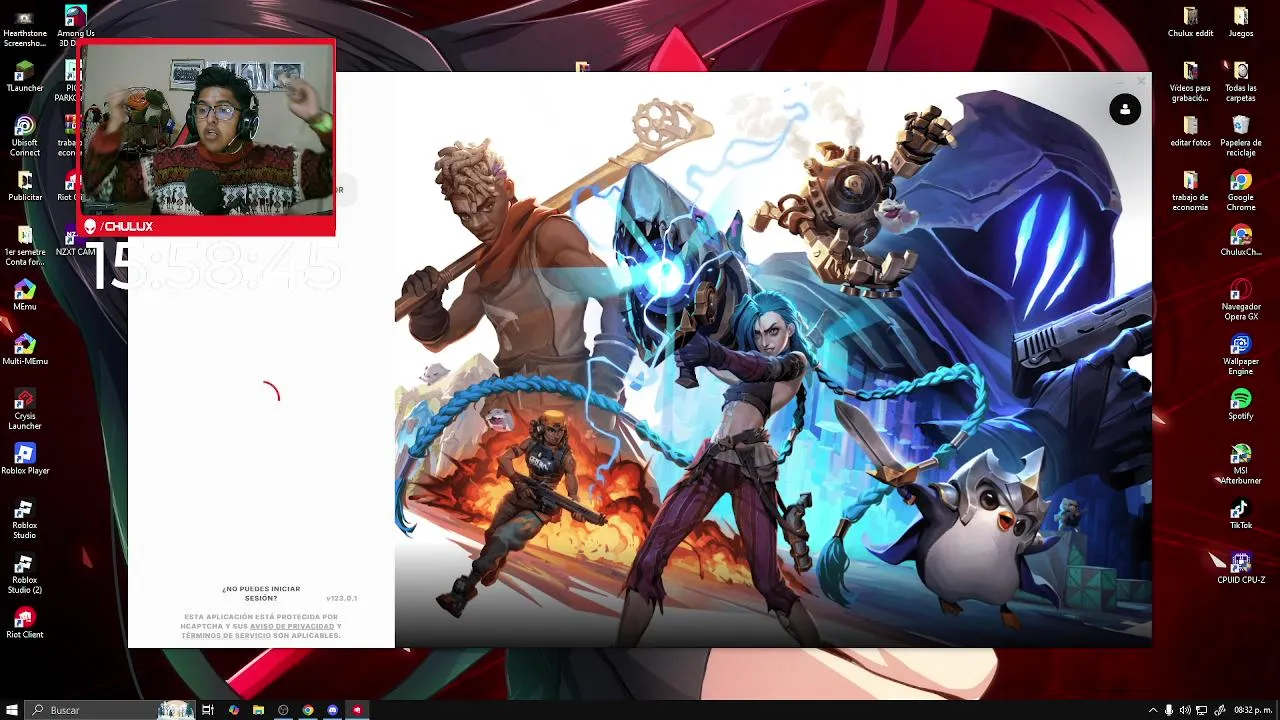The height and width of the screenshot is (720, 1280).
Task: Open the 'Aviso de privacidad' link
Action: [x=292, y=626]
